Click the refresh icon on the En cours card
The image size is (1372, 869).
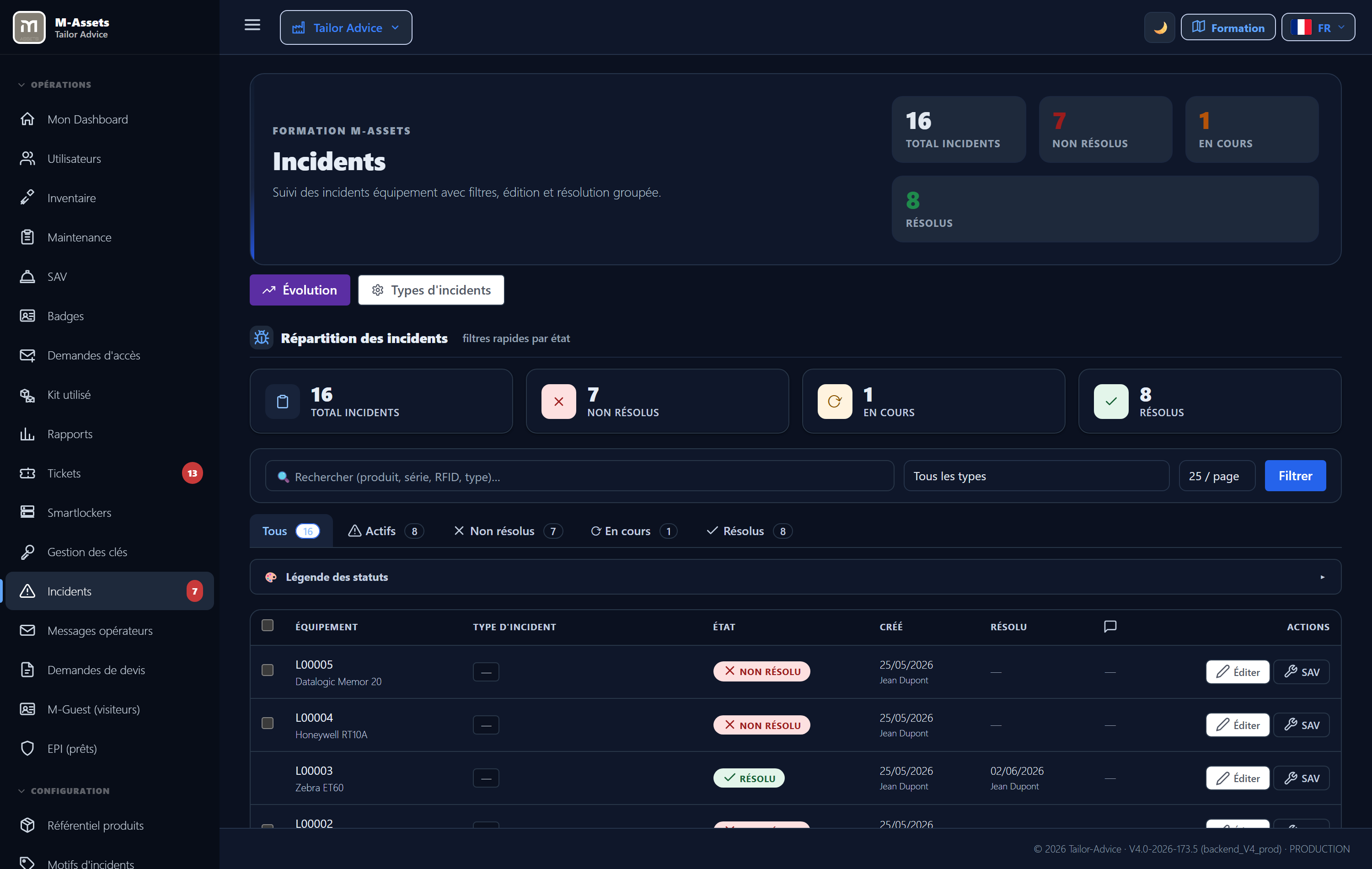(x=835, y=401)
